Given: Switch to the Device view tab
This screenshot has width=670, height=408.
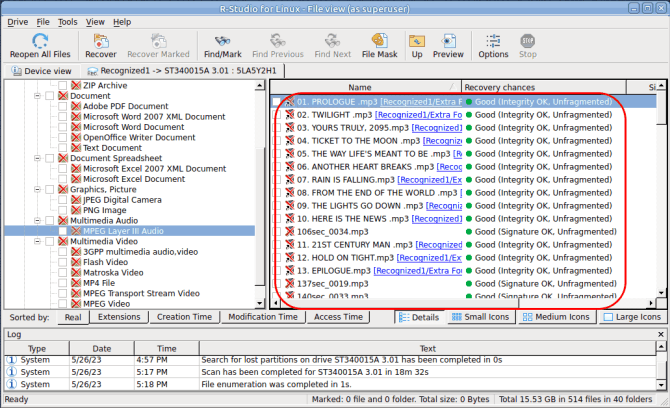Looking at the screenshot, I should click(41, 71).
